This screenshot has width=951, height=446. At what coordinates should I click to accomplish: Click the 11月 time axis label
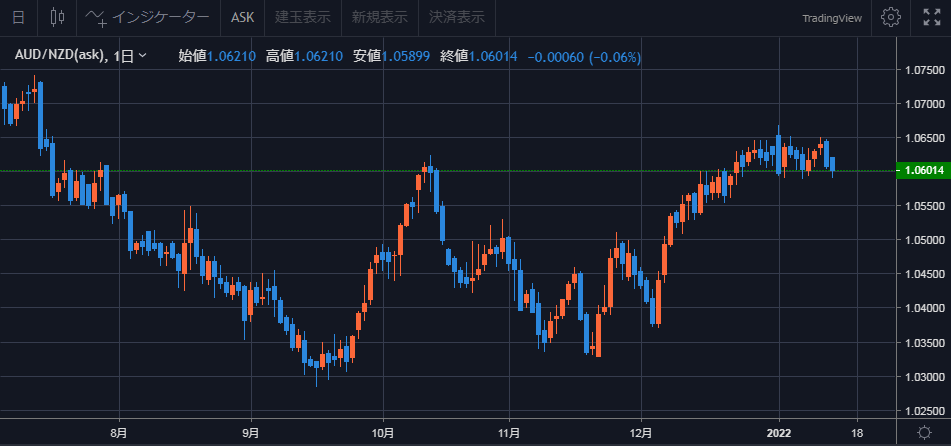click(509, 433)
